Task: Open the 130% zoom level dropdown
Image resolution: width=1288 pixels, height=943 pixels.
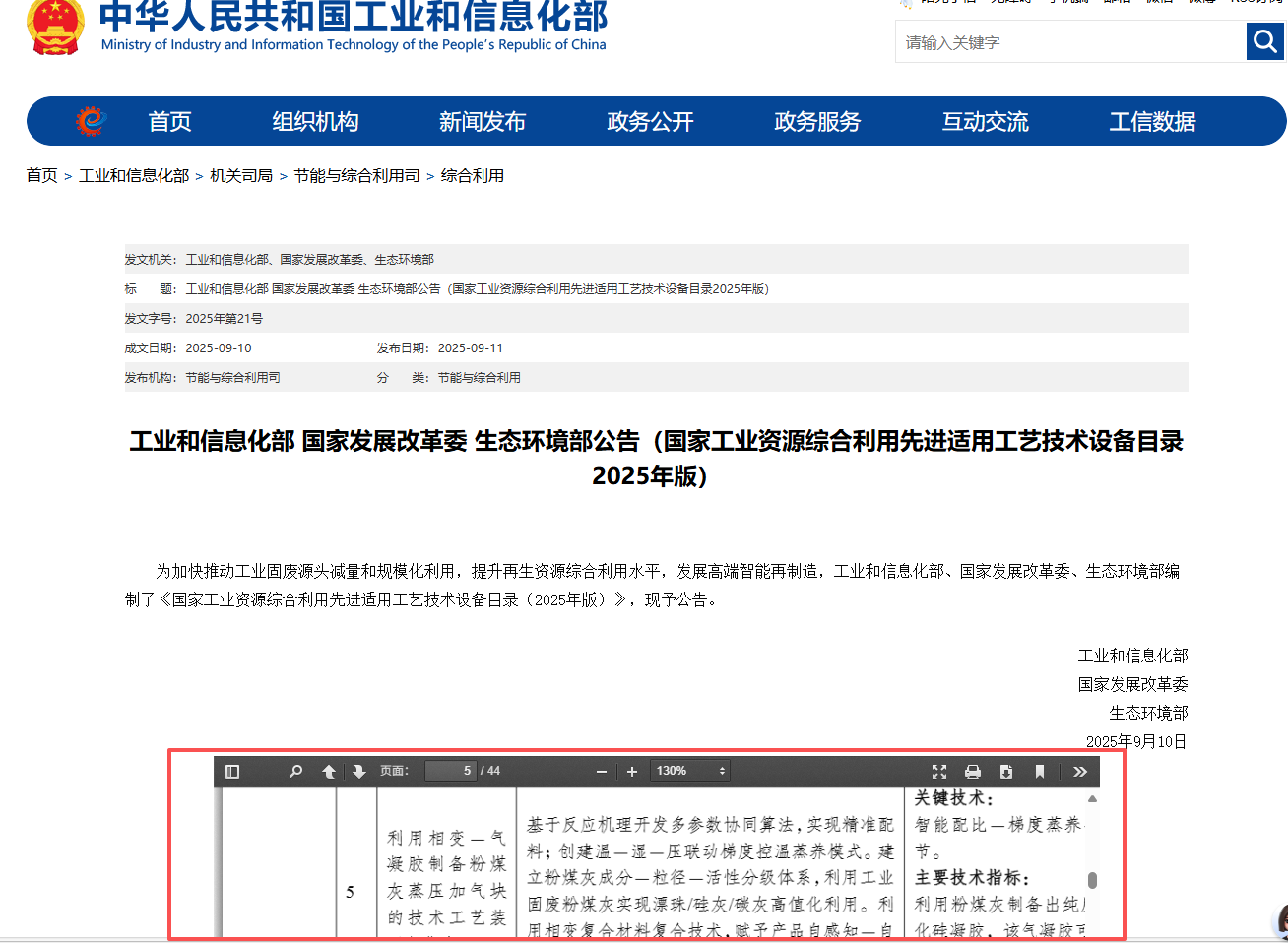Action: pyautogui.click(x=690, y=771)
